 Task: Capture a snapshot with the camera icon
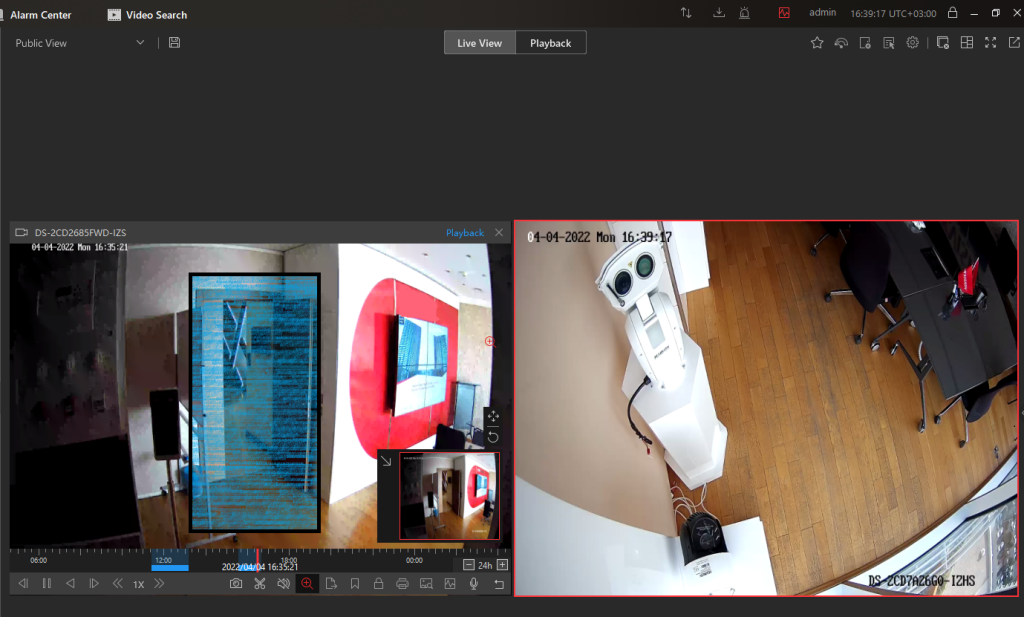click(236, 583)
